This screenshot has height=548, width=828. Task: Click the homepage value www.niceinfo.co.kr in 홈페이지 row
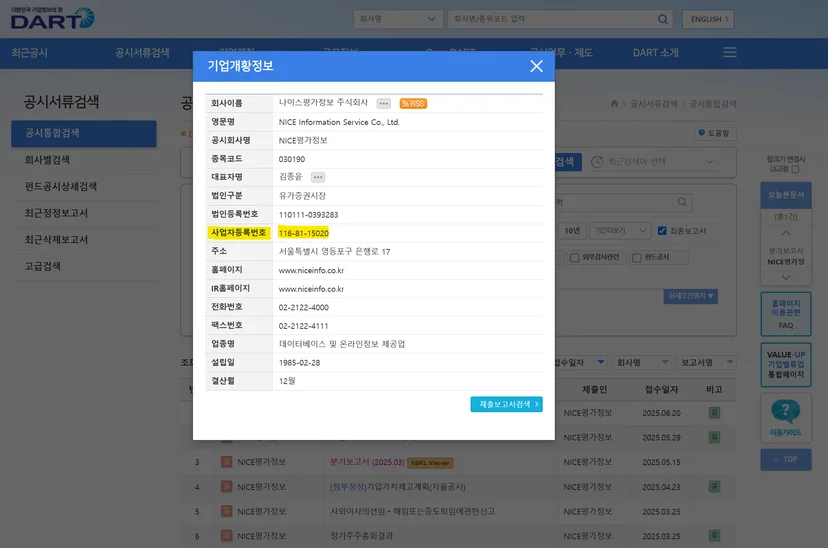[311, 270]
